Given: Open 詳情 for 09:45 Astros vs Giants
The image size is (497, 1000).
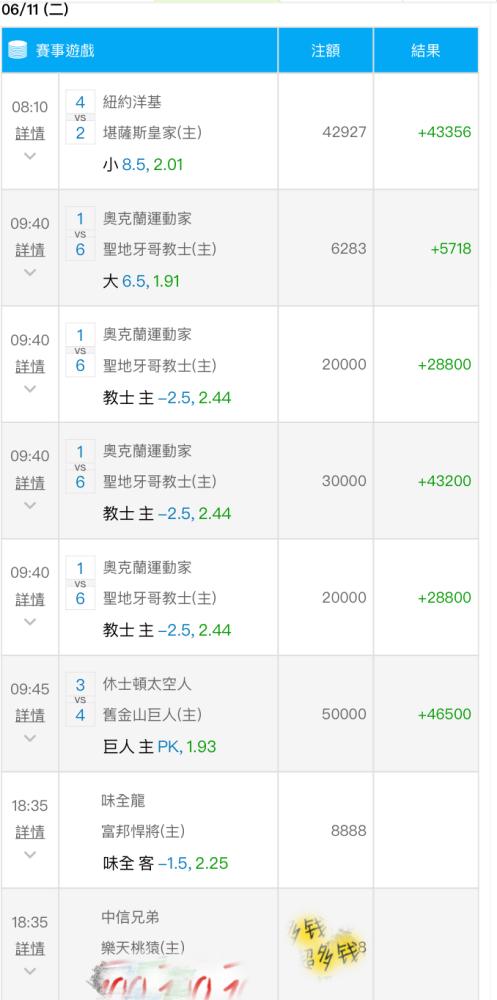Looking at the screenshot, I should click(30, 716).
